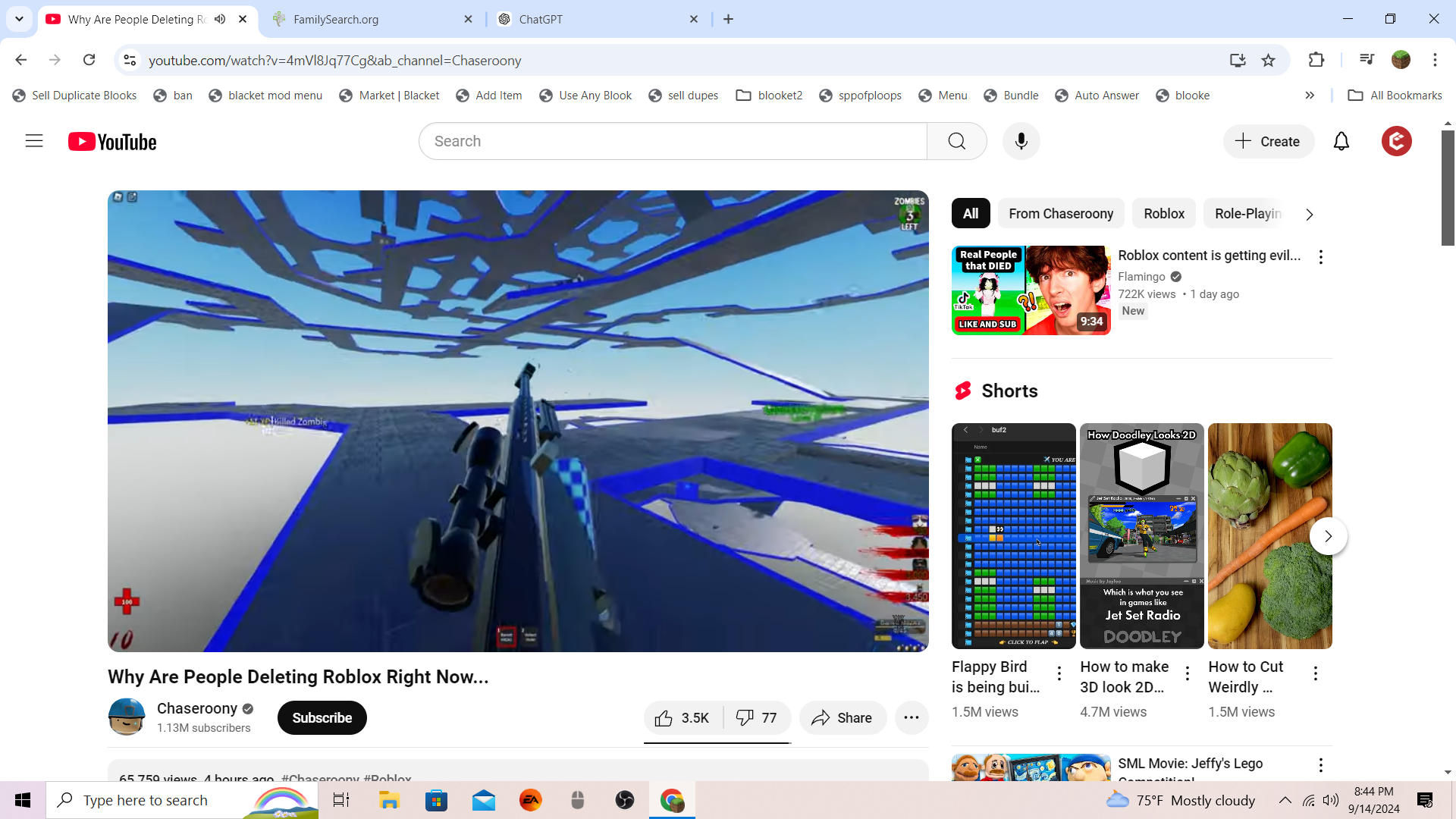Subscribe to Chaseroony channel
The height and width of the screenshot is (819, 1456).
(x=322, y=717)
